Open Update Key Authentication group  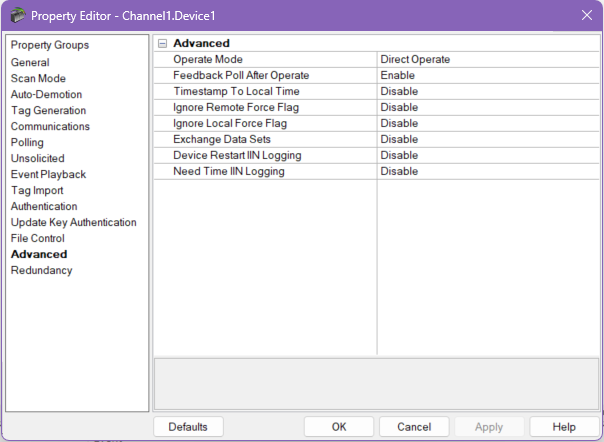click(x=73, y=222)
